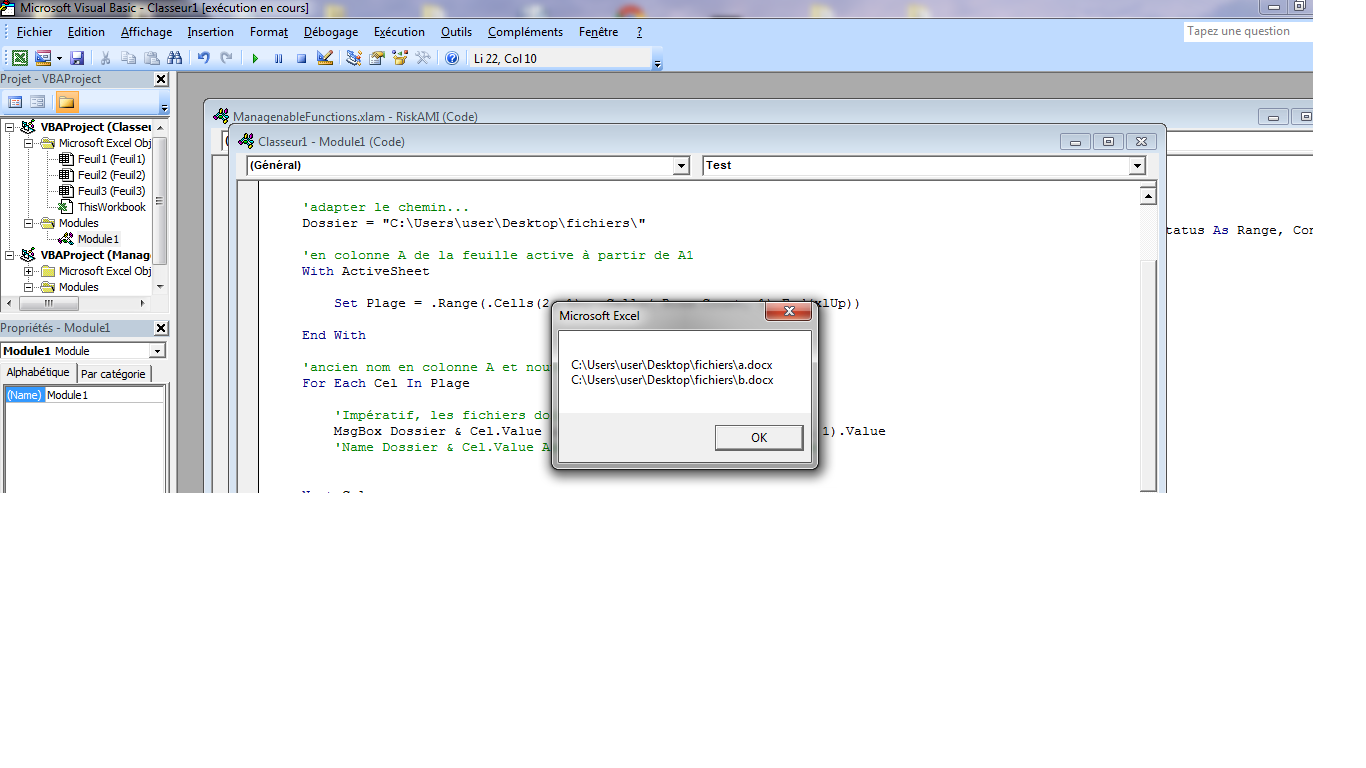
Task: Open the Object Browser toolbar icon
Action: [399, 58]
